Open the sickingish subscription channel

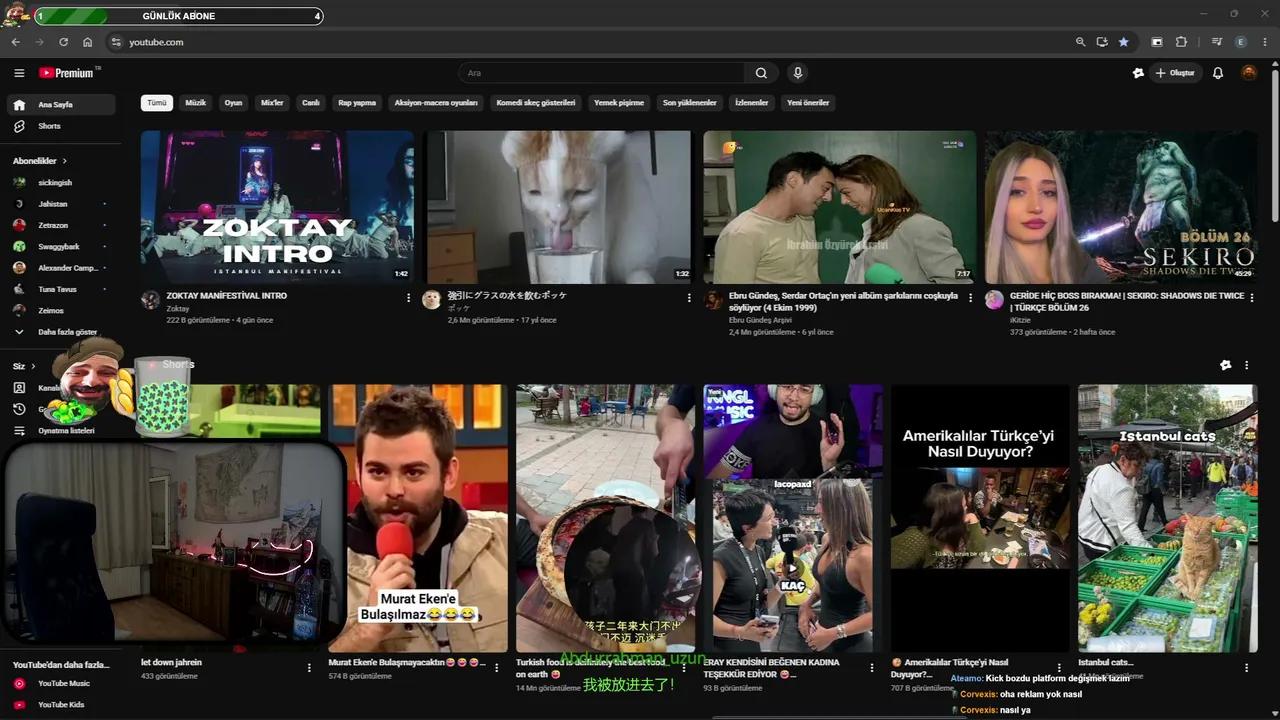click(x=61, y=183)
